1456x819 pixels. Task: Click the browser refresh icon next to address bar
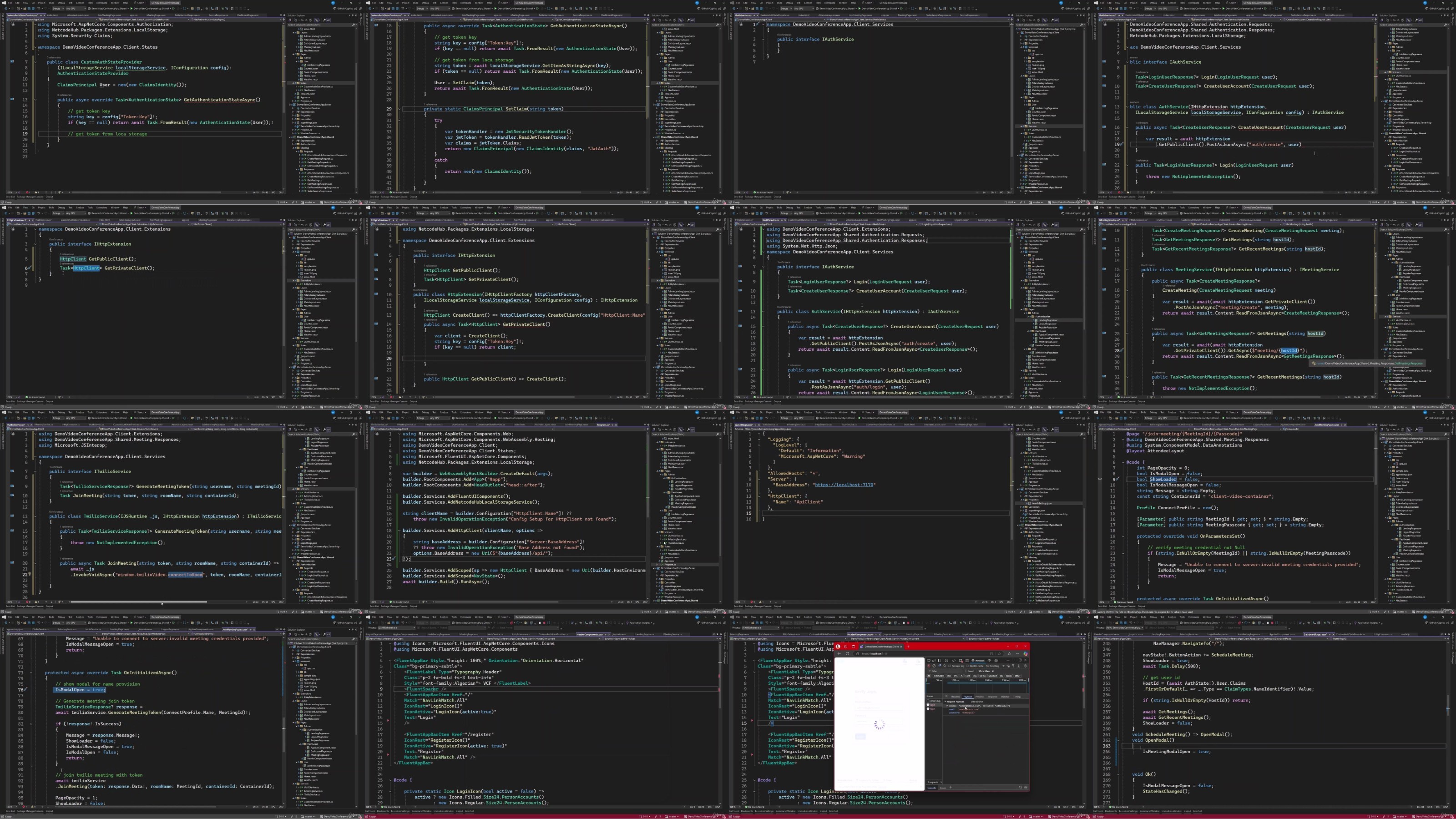pos(848,654)
